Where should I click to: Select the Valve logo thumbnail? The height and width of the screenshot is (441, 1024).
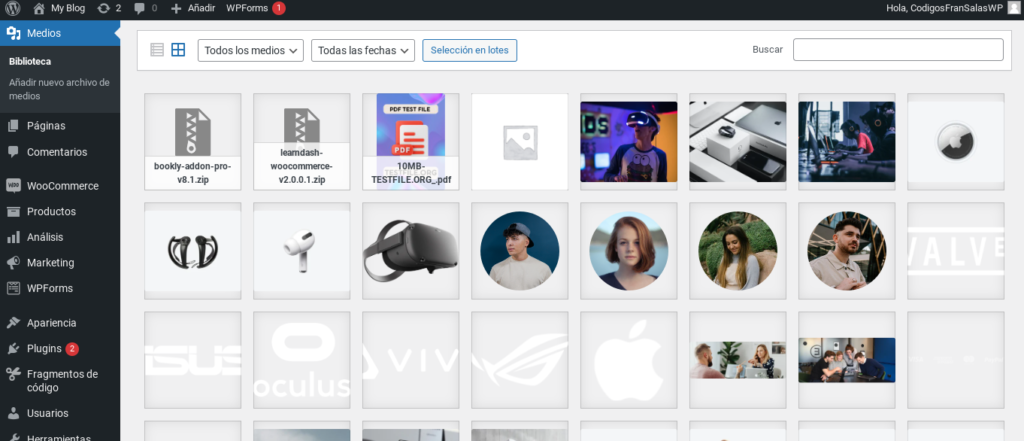[956, 251]
